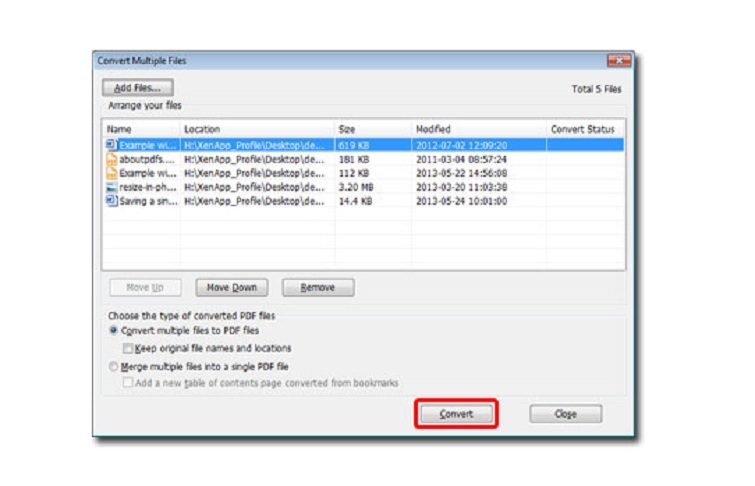755x486 pixels.
Task: Click the 112 KB Example wi file icon
Action: coord(112,173)
